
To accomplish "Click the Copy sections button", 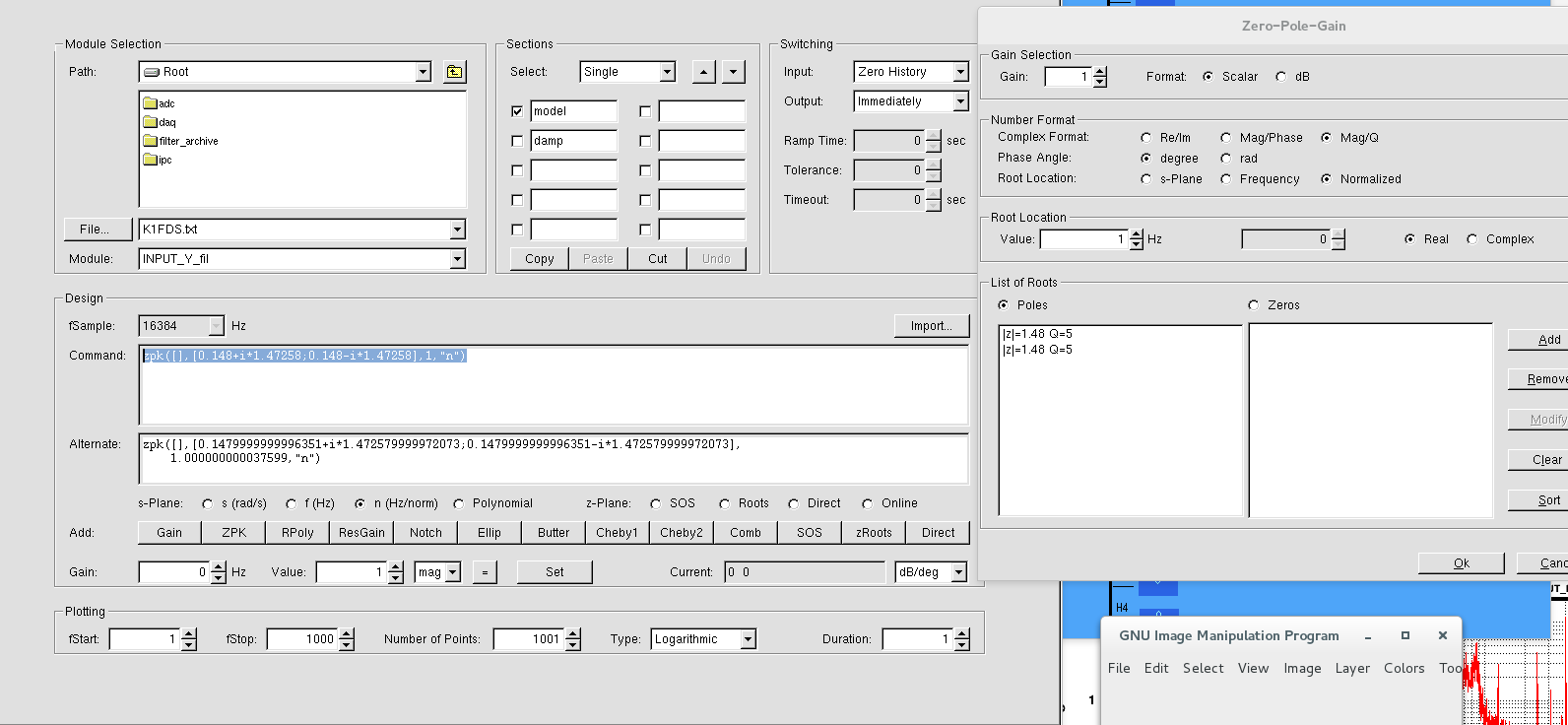I will pyautogui.click(x=540, y=259).
